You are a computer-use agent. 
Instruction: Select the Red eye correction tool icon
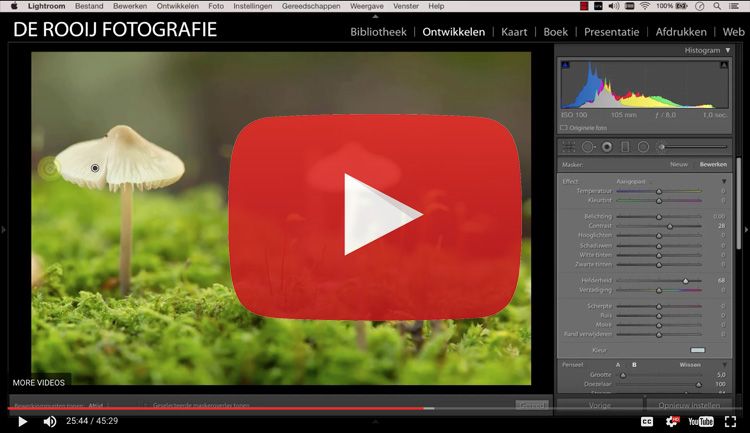[x=607, y=147]
